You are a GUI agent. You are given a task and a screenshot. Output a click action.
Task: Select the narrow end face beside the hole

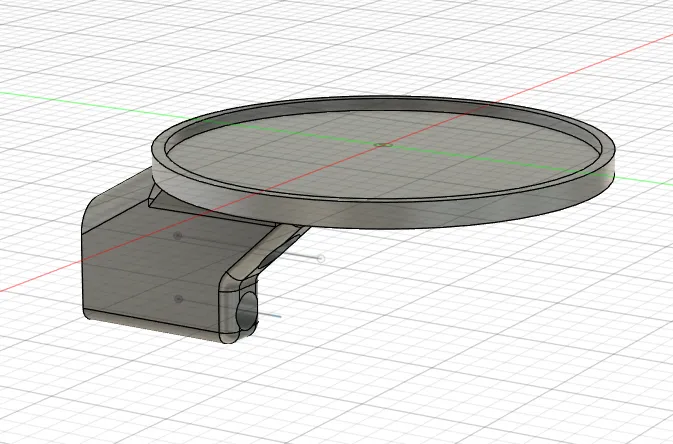tap(230, 313)
